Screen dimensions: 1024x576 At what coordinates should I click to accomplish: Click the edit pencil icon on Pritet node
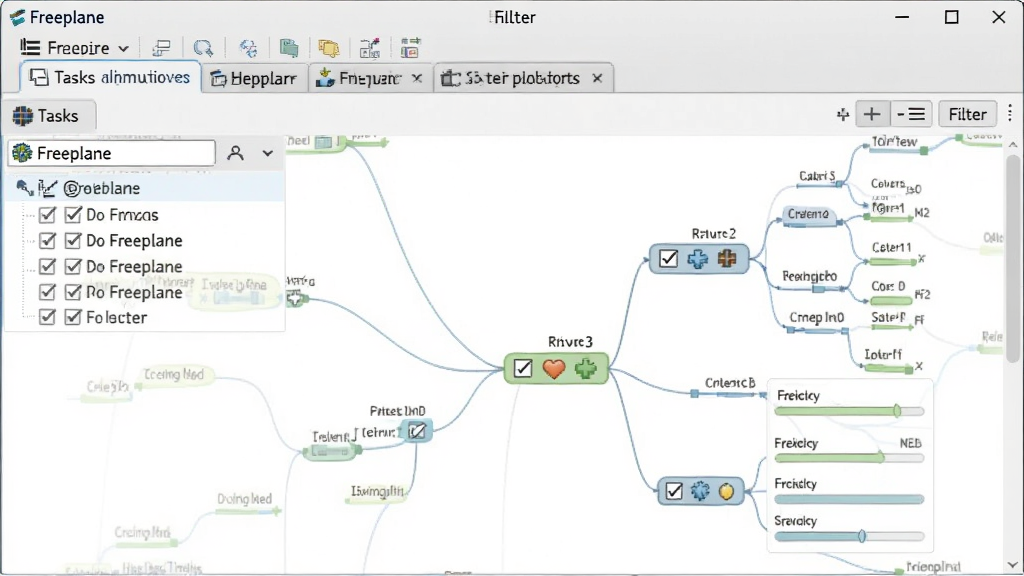coord(417,431)
